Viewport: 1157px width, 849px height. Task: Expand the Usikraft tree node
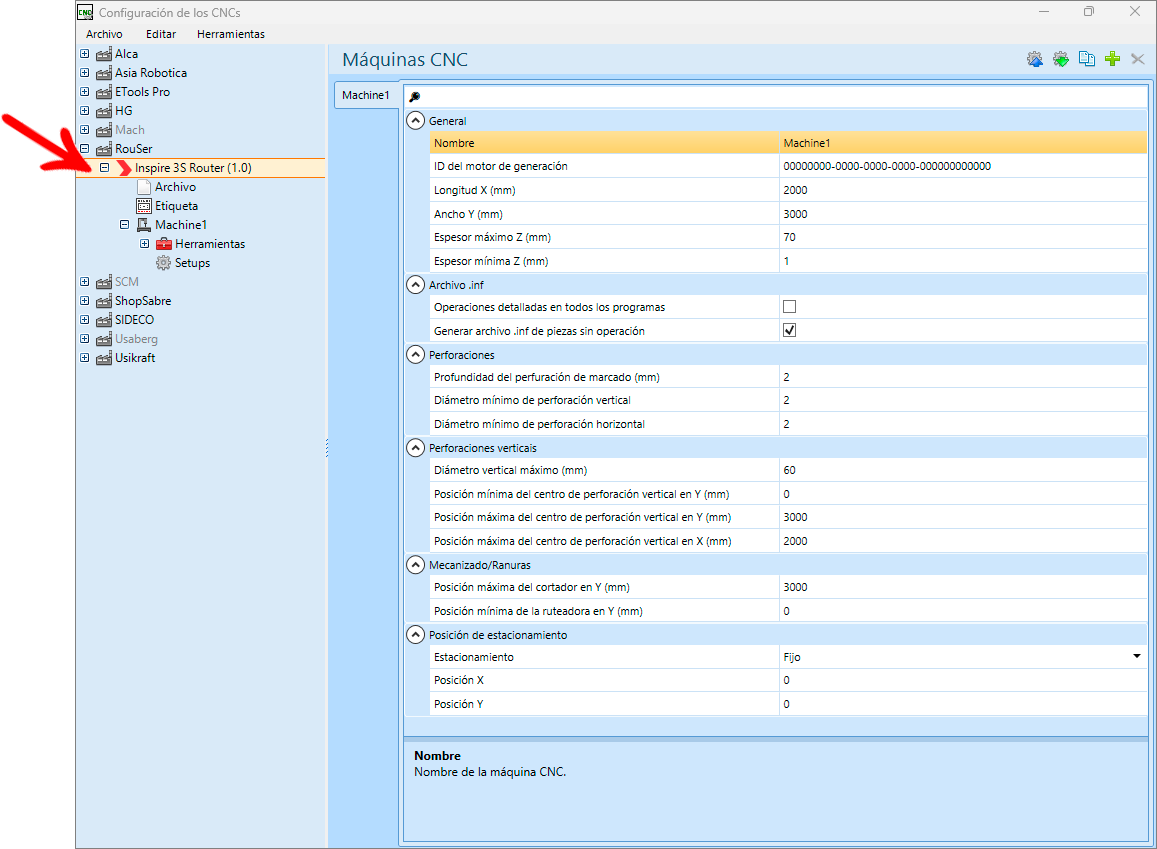click(85, 358)
